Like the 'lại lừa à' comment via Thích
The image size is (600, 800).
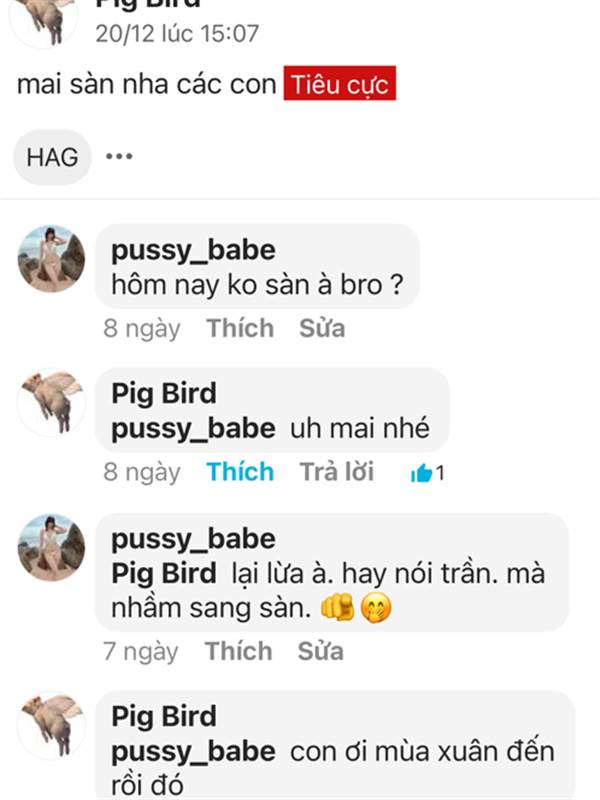[239, 652]
